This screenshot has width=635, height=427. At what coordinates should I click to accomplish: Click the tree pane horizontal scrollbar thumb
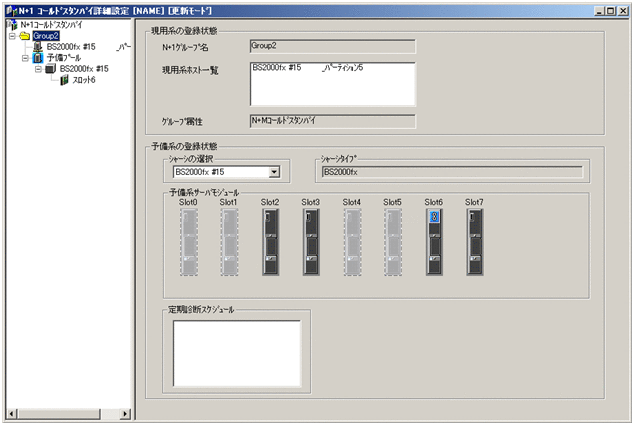58,414
